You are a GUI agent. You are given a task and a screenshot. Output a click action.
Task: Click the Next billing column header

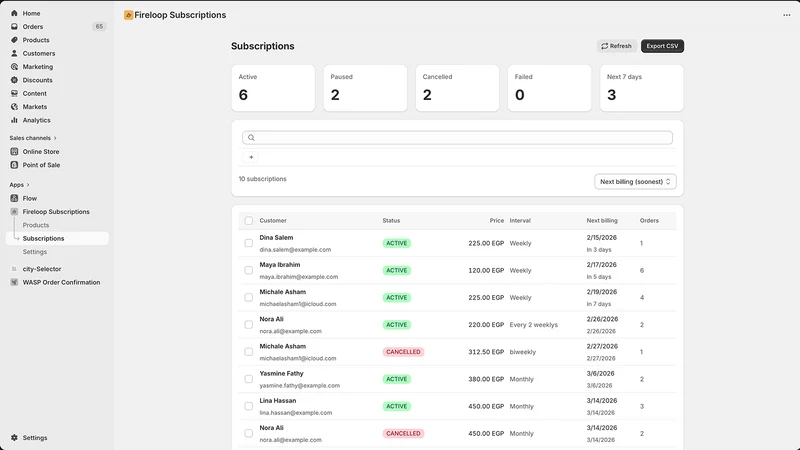[x=602, y=221]
